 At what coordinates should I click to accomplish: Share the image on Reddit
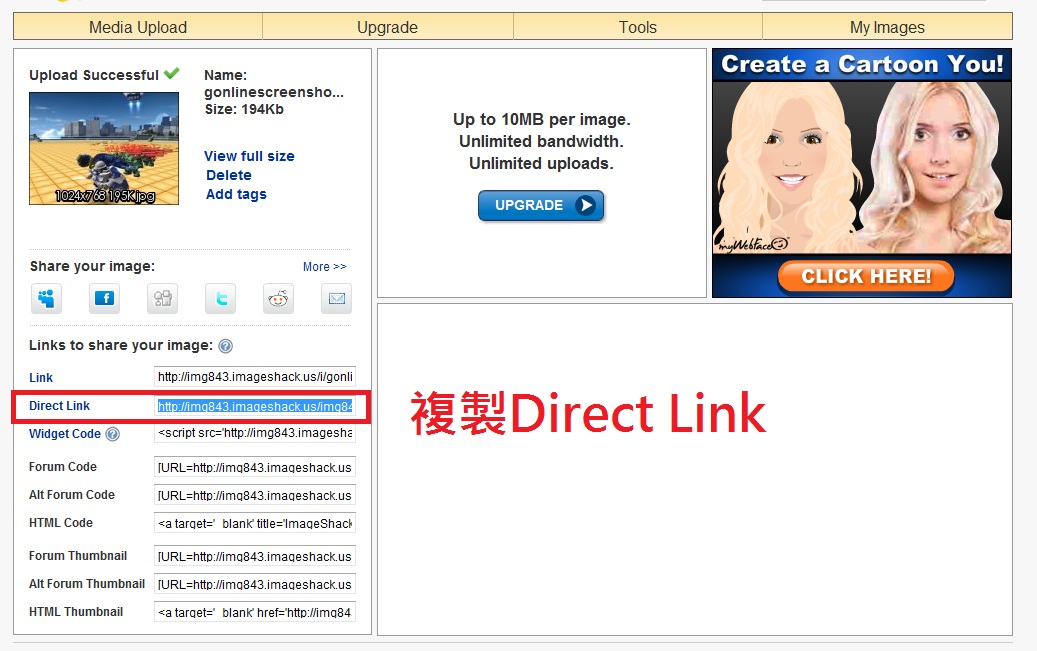point(278,298)
